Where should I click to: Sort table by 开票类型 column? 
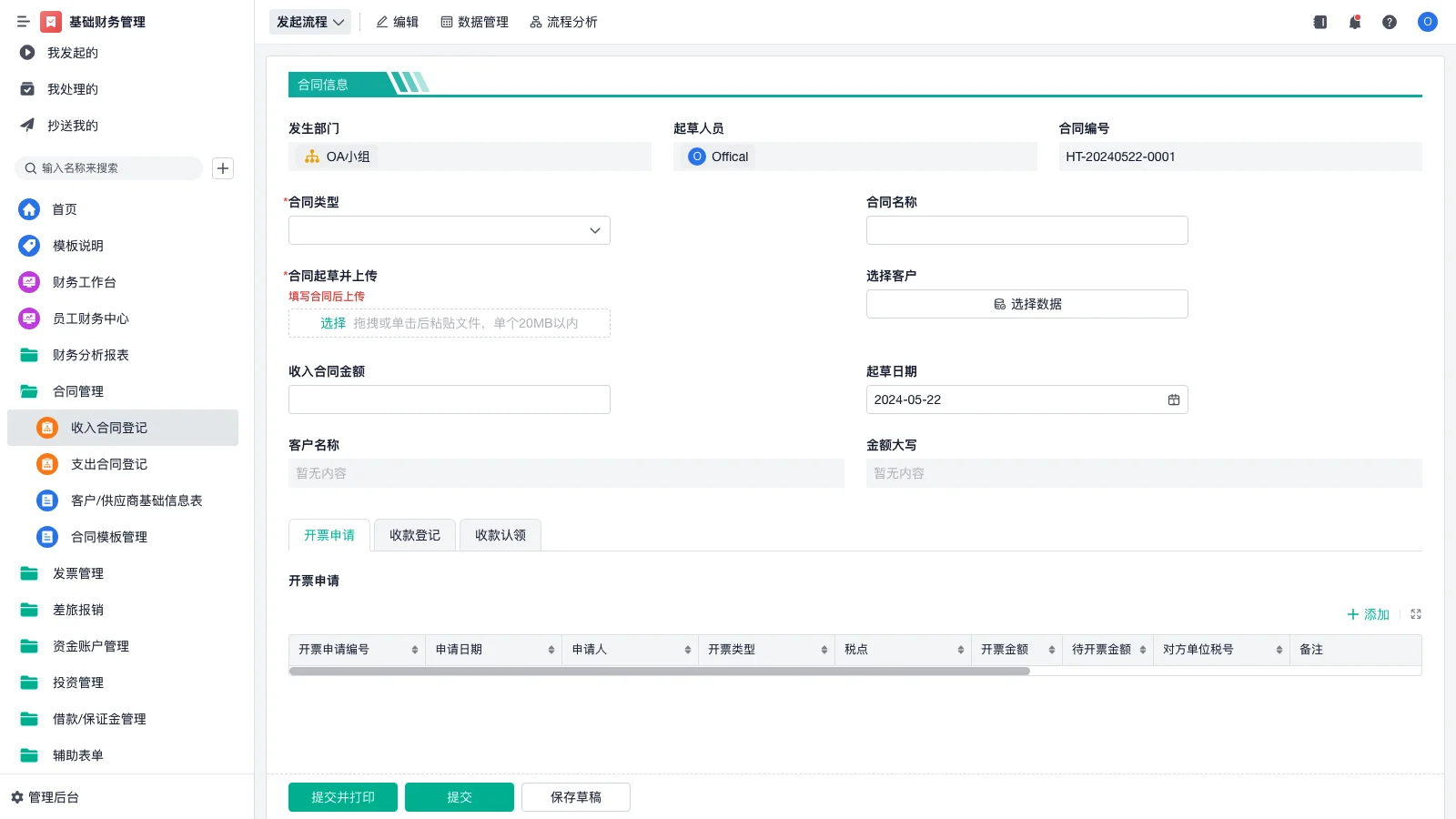point(824,650)
